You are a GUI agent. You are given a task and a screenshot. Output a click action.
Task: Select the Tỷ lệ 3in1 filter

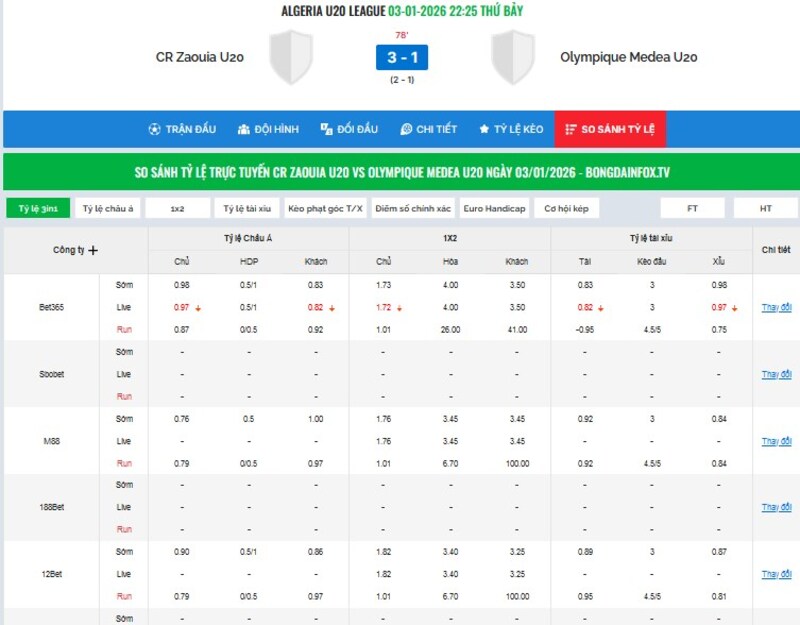point(37,208)
